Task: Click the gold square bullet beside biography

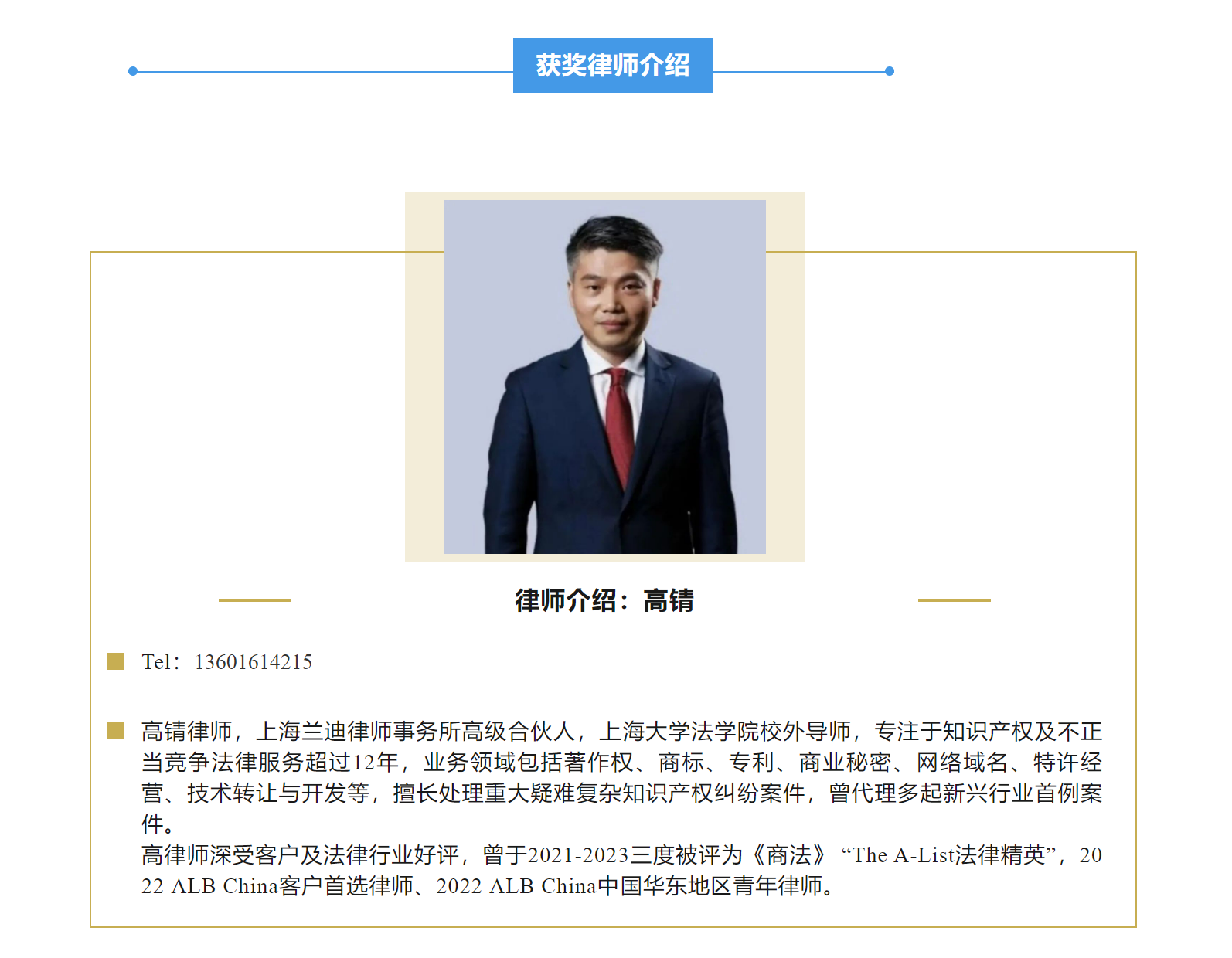Action: pyautogui.click(x=115, y=731)
